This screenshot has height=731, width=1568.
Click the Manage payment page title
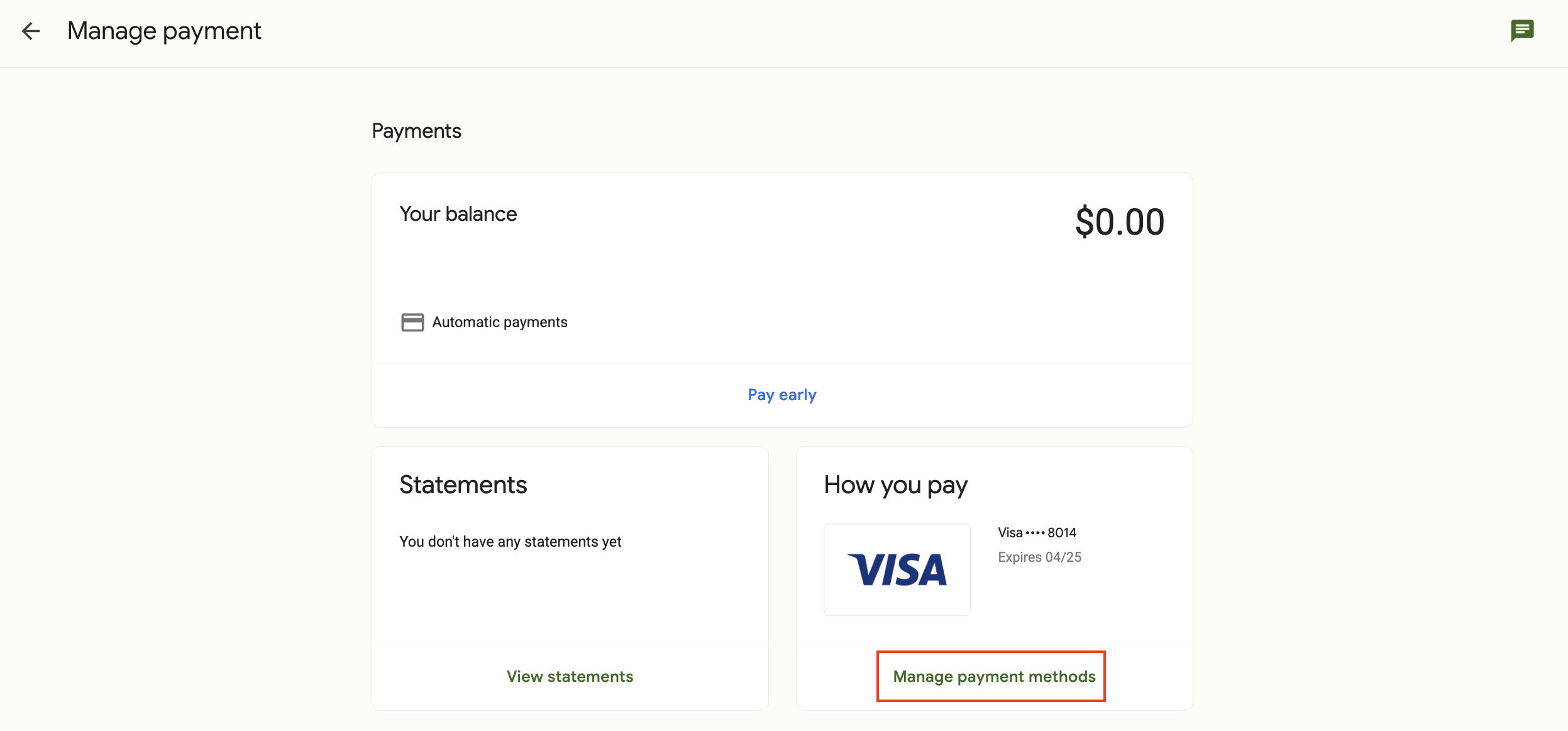pos(164,31)
